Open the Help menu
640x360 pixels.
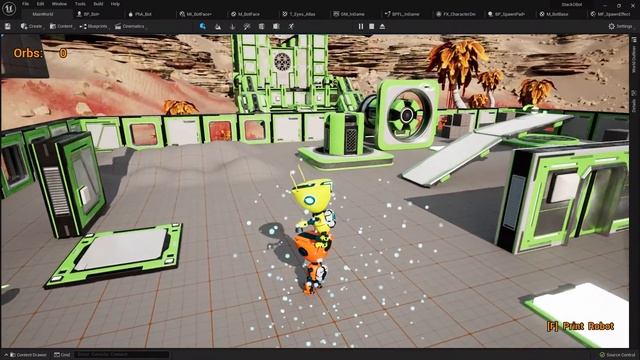116,4
